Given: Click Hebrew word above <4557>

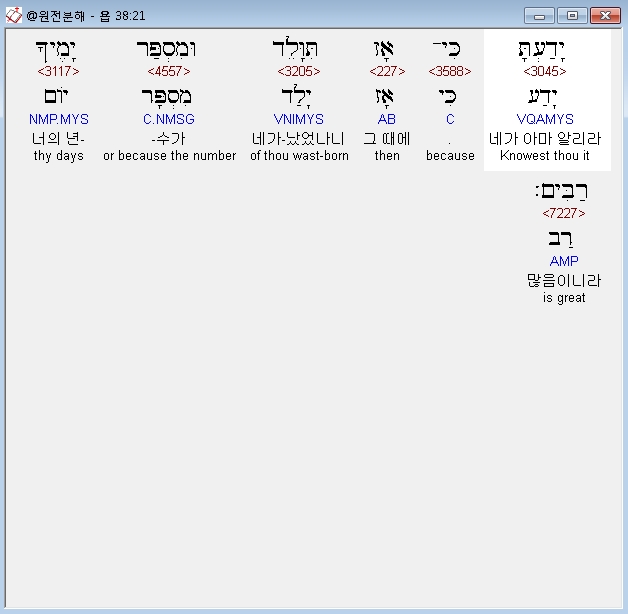Looking at the screenshot, I should click(x=166, y=50).
